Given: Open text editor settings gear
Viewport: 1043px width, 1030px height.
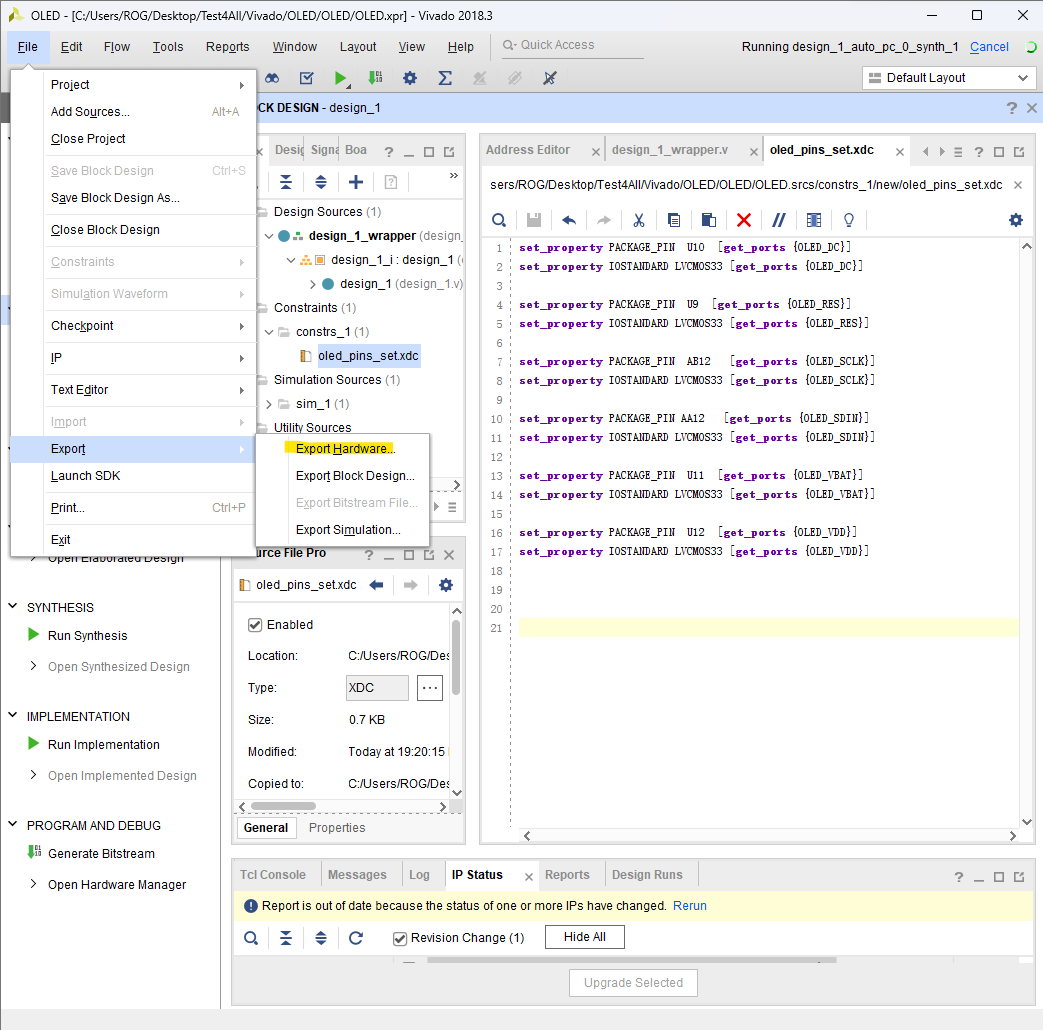Looking at the screenshot, I should (x=1016, y=220).
